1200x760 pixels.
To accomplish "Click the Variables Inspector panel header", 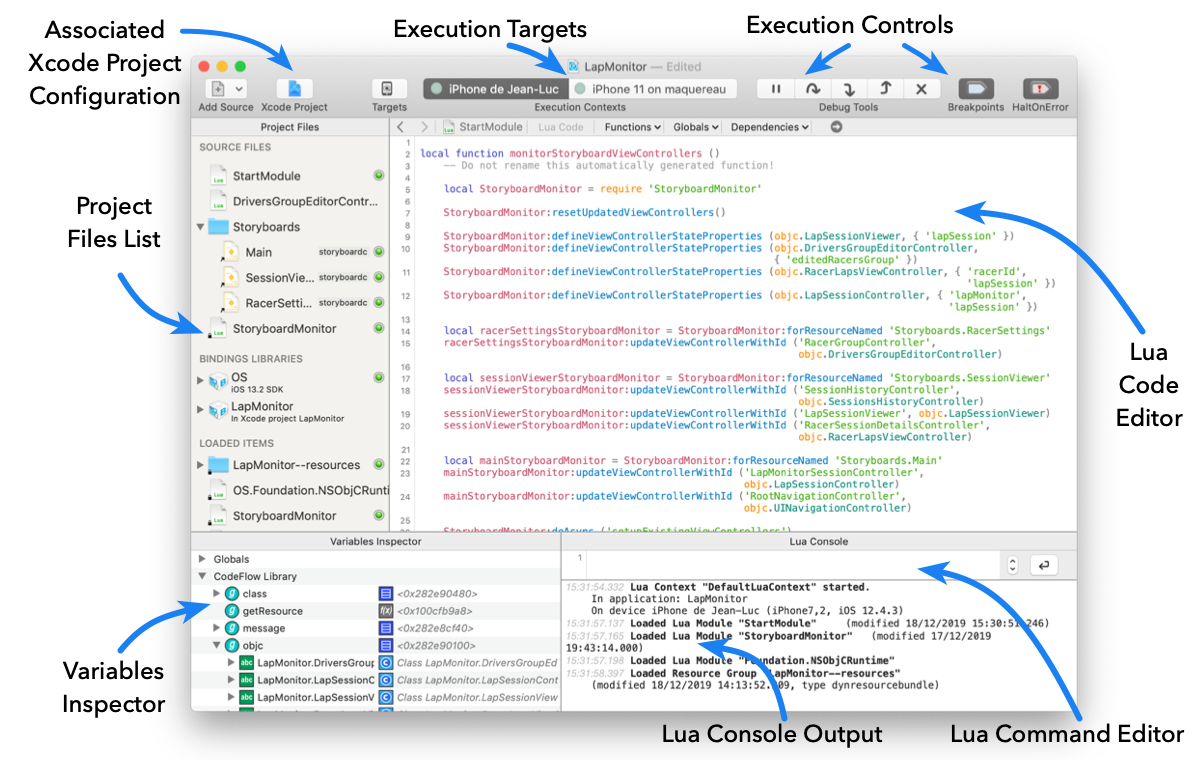I will pos(376,541).
